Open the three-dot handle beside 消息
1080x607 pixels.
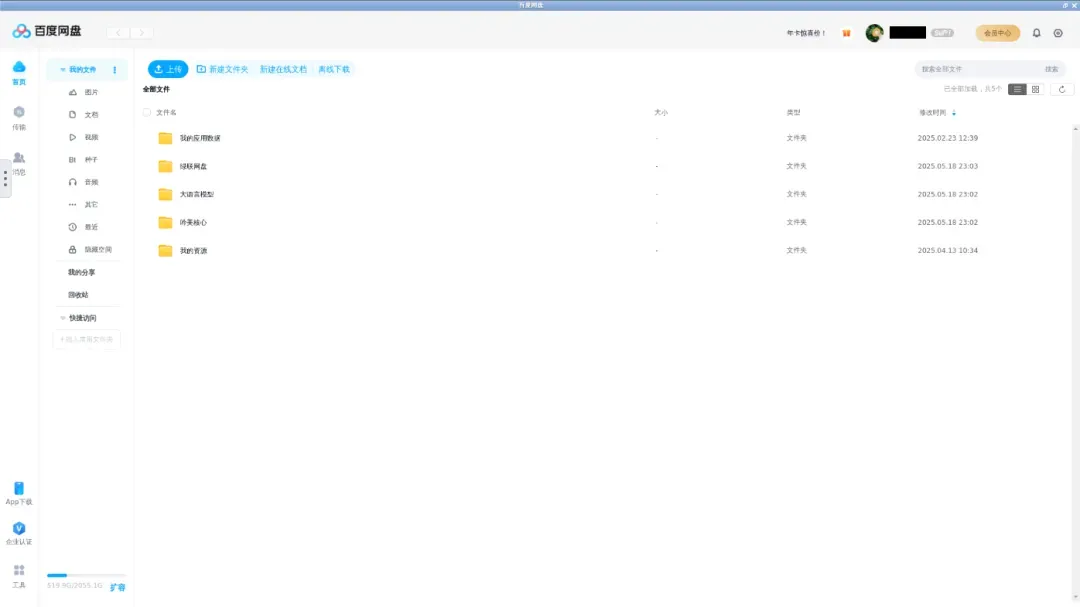click(x=6, y=178)
